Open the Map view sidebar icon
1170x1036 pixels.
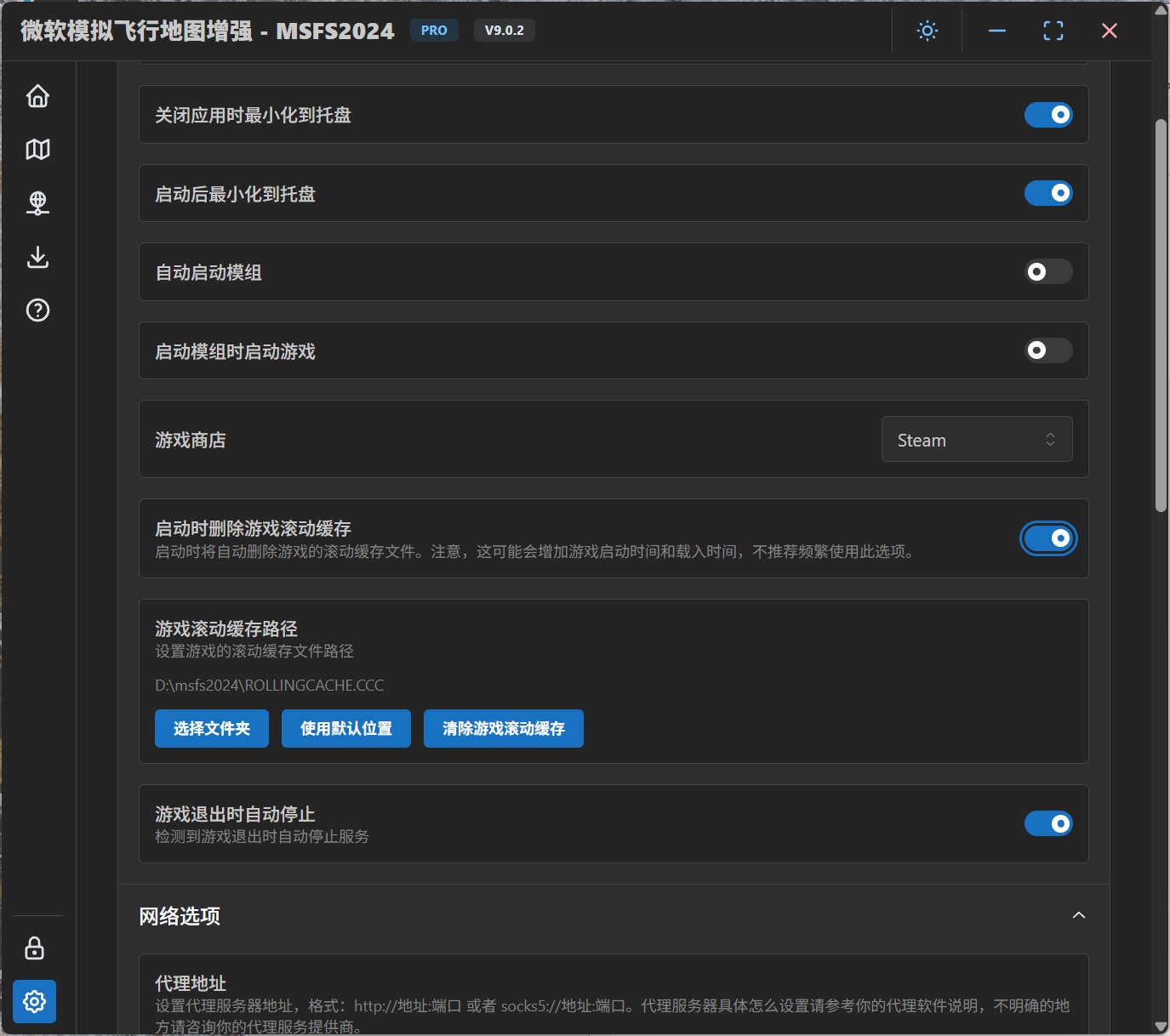[37, 150]
